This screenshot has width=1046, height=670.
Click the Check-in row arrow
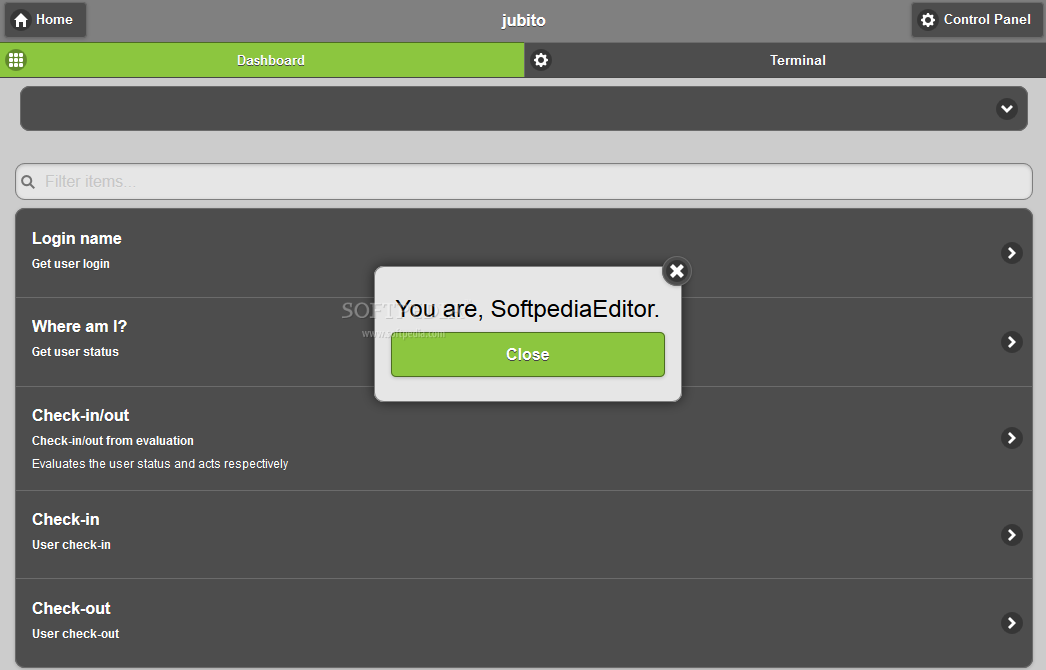pos(1011,535)
